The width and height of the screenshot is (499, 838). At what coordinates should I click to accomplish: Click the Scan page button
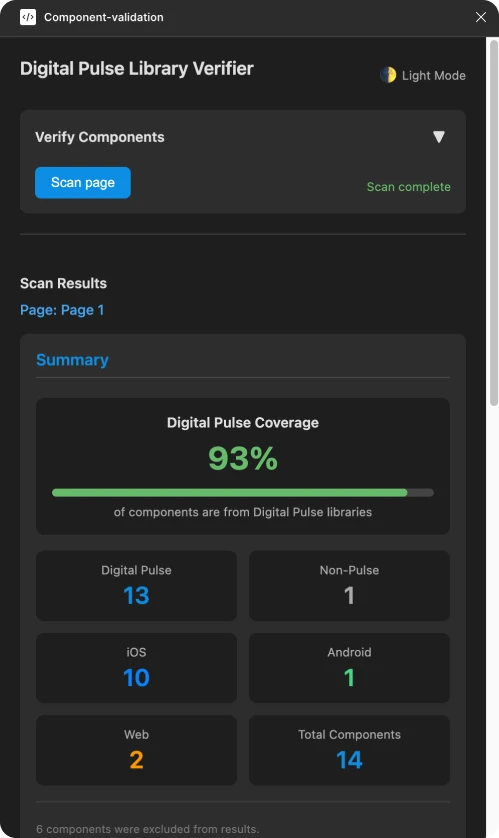pyautogui.click(x=83, y=182)
